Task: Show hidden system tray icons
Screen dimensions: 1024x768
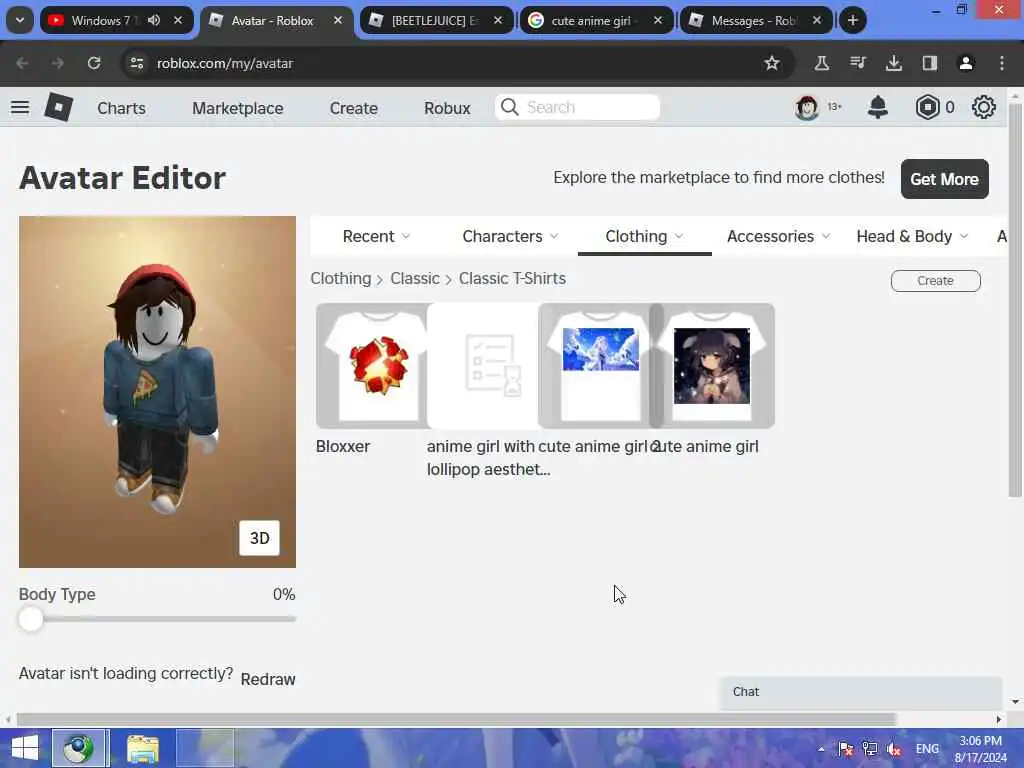Action: coord(821,749)
